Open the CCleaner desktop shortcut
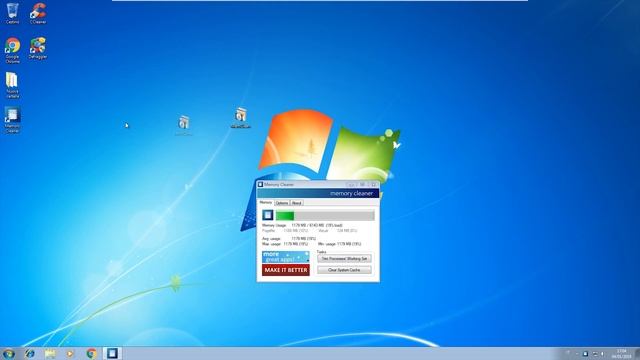Screen dimensions: 640x360 point(38,13)
